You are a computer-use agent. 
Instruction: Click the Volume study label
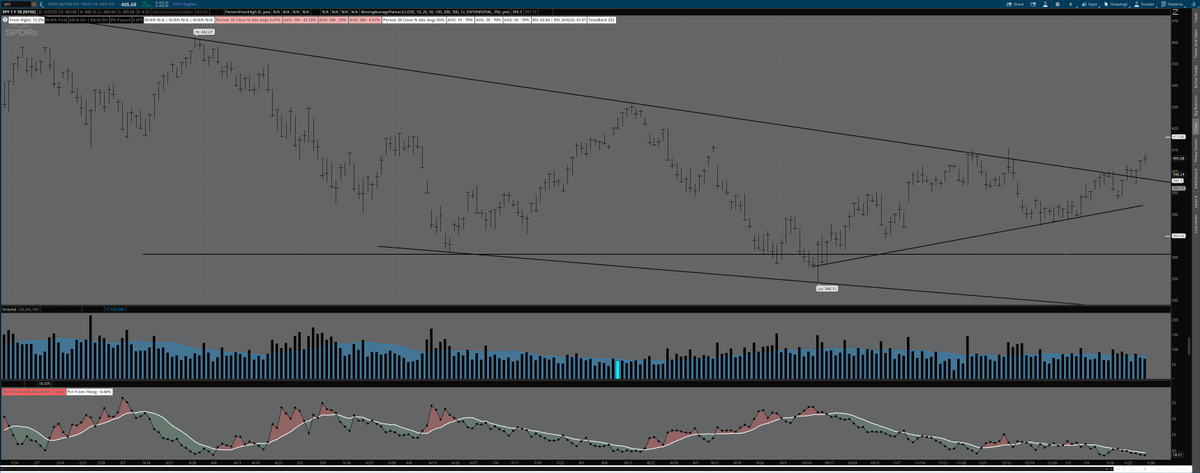pos(8,310)
